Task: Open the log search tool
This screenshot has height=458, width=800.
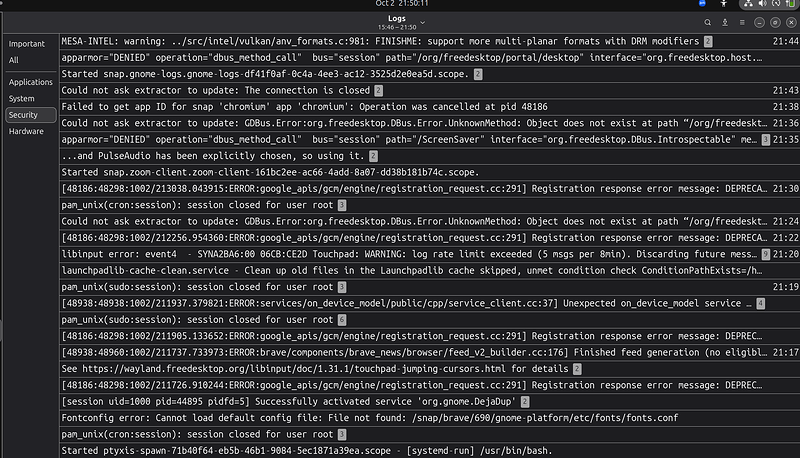Action: (x=707, y=22)
